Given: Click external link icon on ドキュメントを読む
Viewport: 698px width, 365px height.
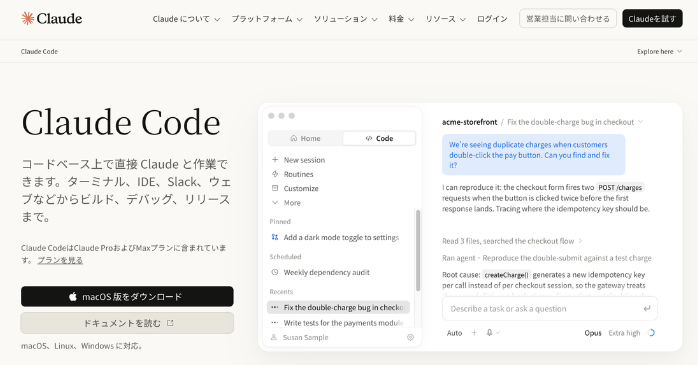Looking at the screenshot, I should pos(170,323).
